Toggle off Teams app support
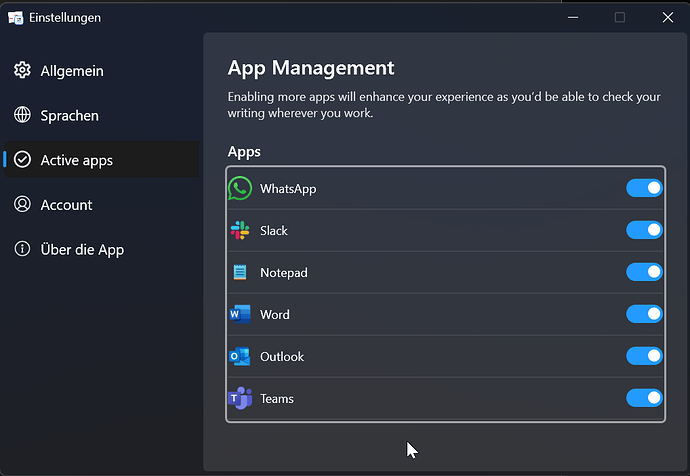 (644, 398)
